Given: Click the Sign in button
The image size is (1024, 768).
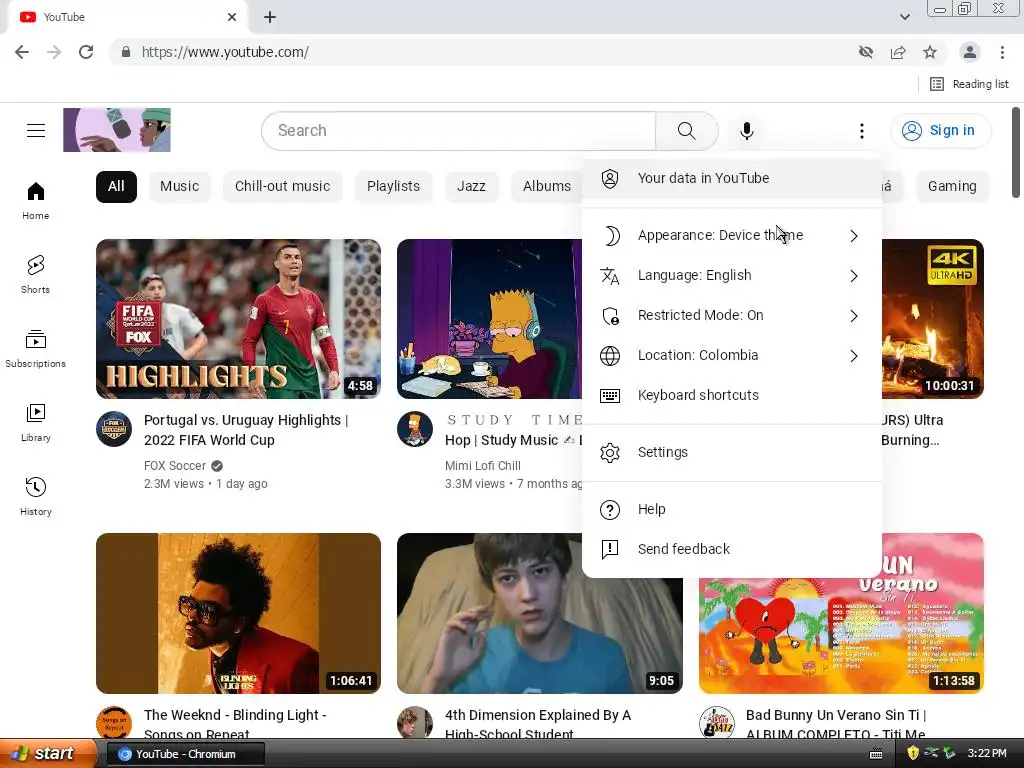Looking at the screenshot, I should tap(940, 131).
